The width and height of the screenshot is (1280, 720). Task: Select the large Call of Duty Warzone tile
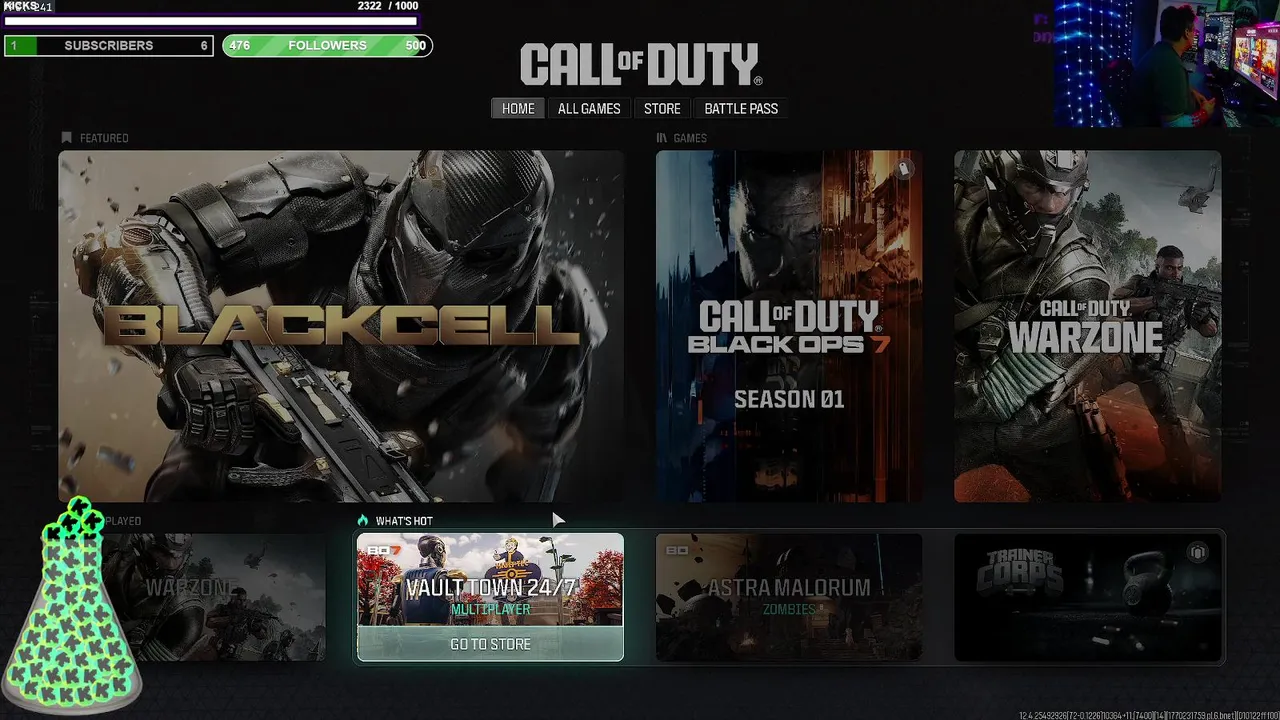coord(1087,326)
